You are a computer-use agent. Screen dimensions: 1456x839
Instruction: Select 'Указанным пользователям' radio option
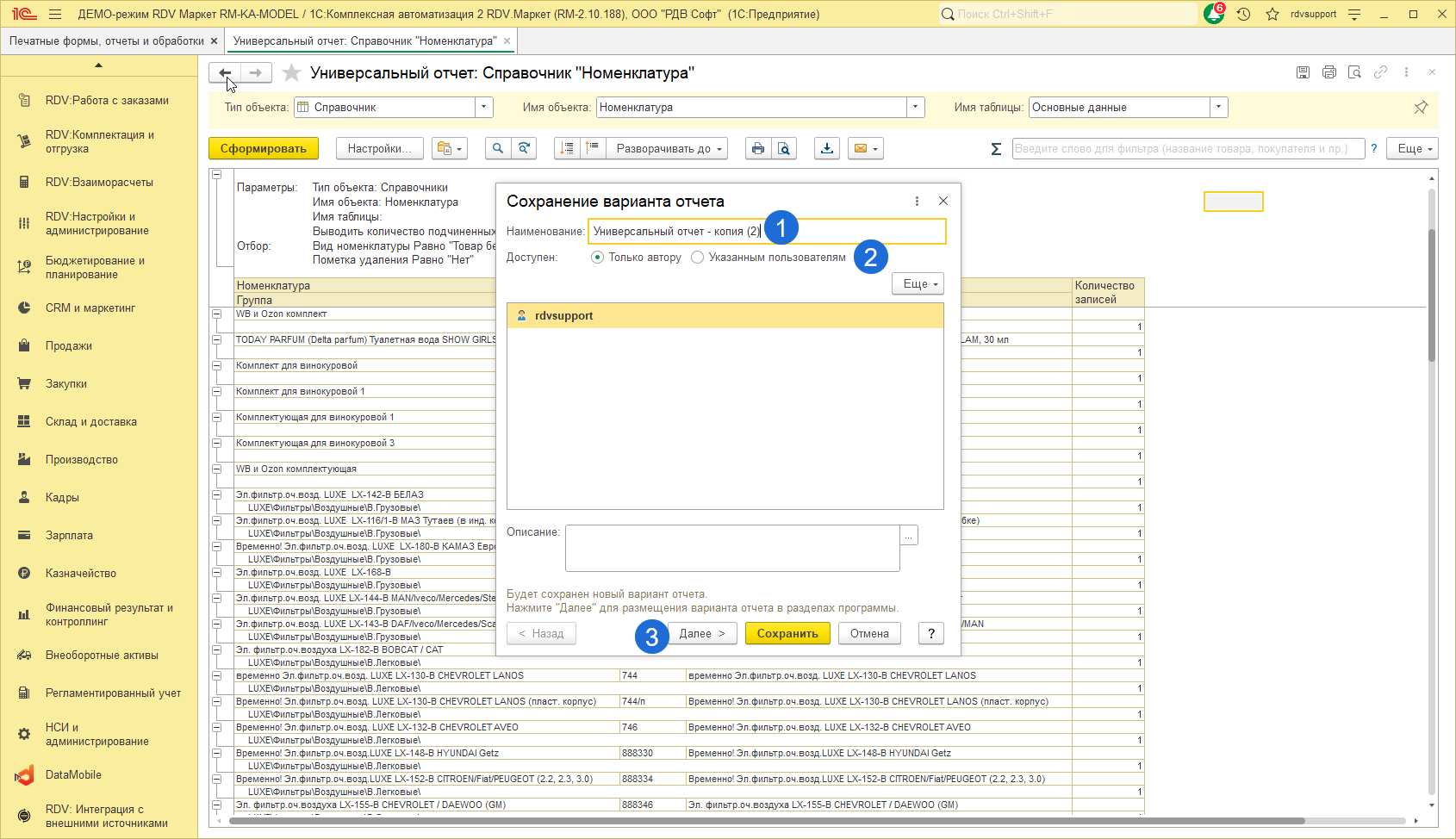698,258
